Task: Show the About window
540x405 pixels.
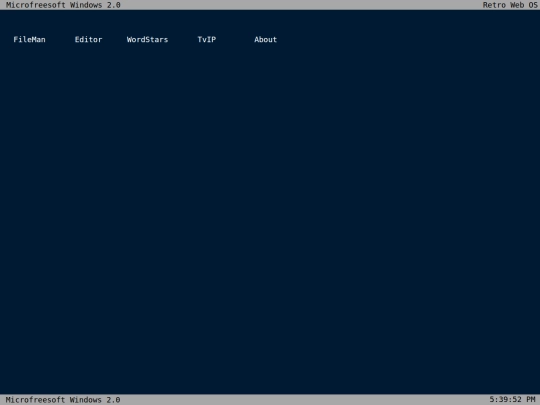Action: point(266,40)
